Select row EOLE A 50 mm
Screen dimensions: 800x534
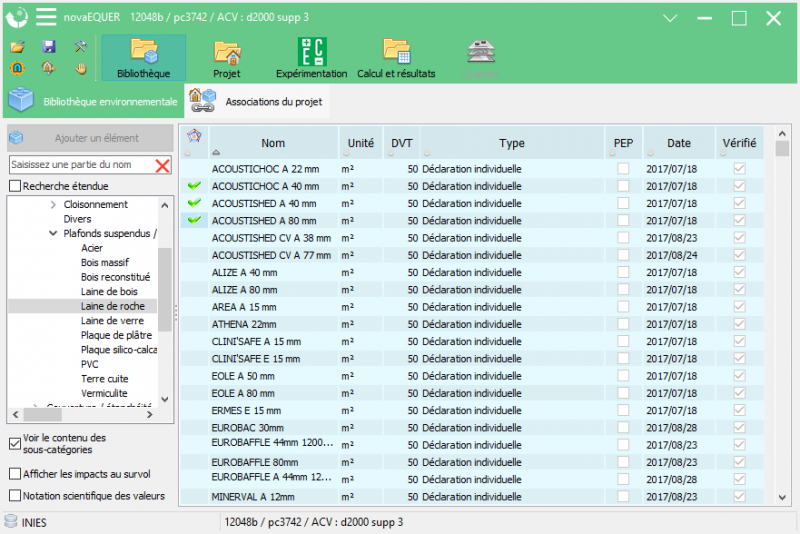[472, 376]
